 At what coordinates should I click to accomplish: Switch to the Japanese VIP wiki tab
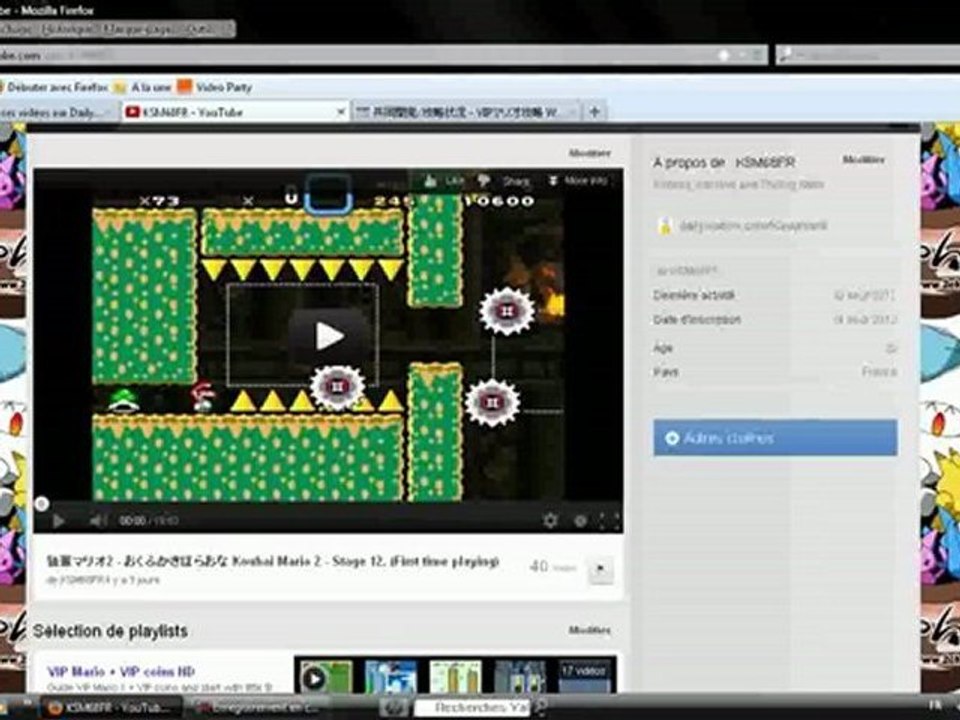click(x=466, y=113)
